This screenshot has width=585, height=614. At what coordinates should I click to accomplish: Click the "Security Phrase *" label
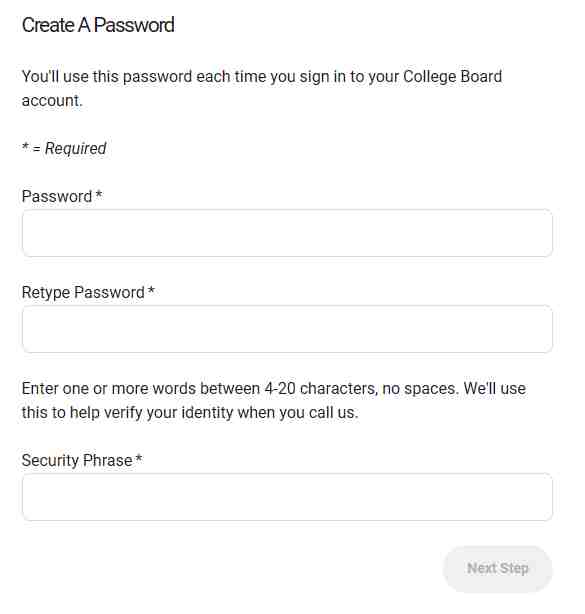coord(82,460)
